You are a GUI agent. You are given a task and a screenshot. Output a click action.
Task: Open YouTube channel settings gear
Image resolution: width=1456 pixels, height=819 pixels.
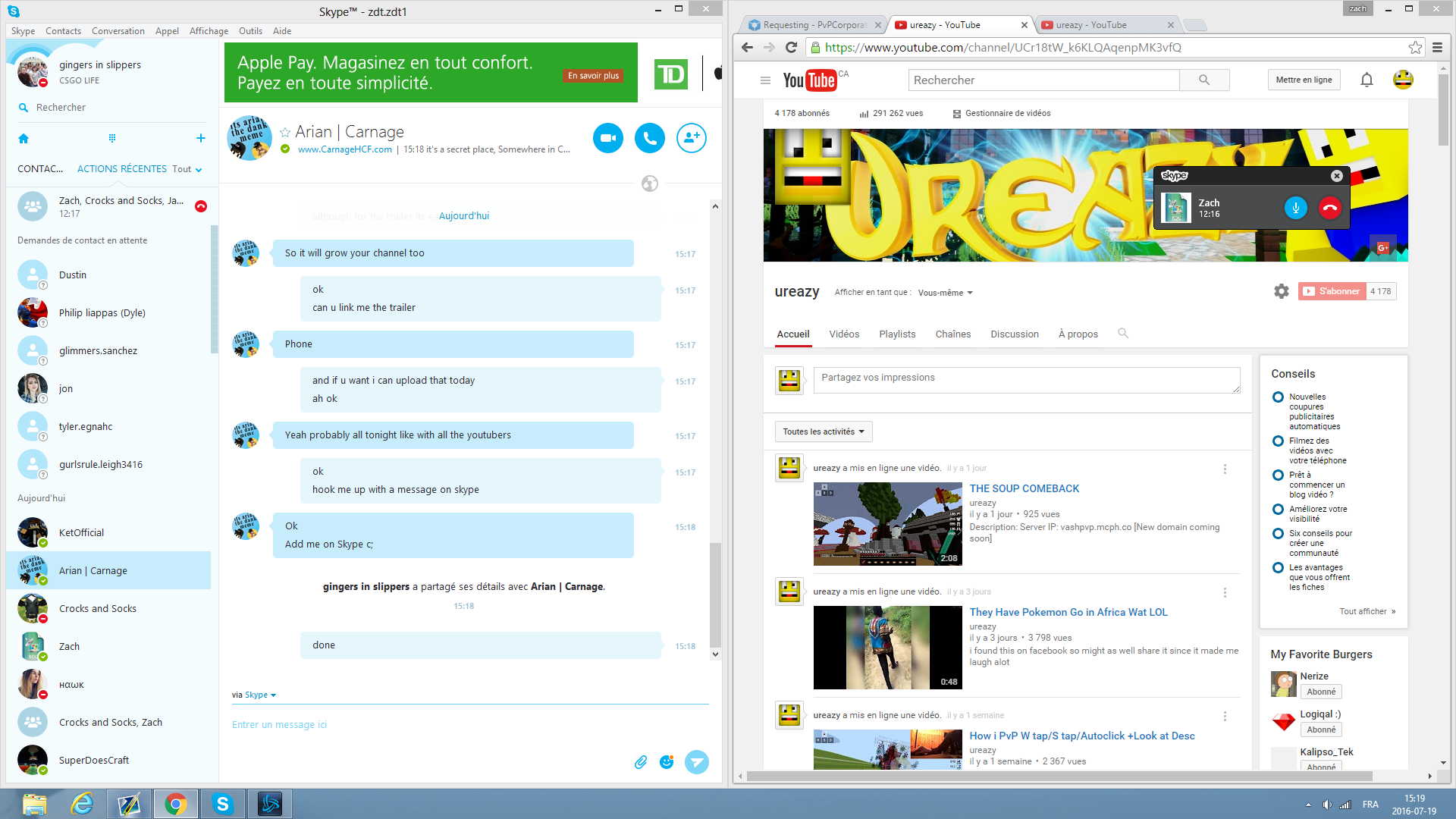click(x=1281, y=291)
